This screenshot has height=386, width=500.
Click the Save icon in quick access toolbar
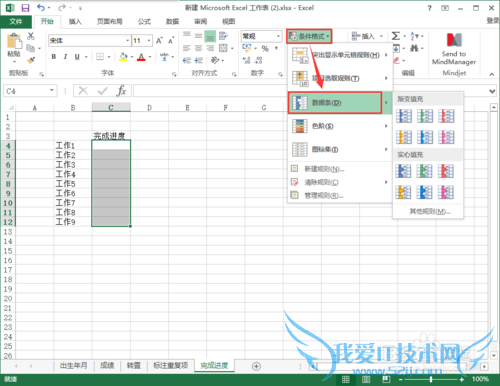25,8
